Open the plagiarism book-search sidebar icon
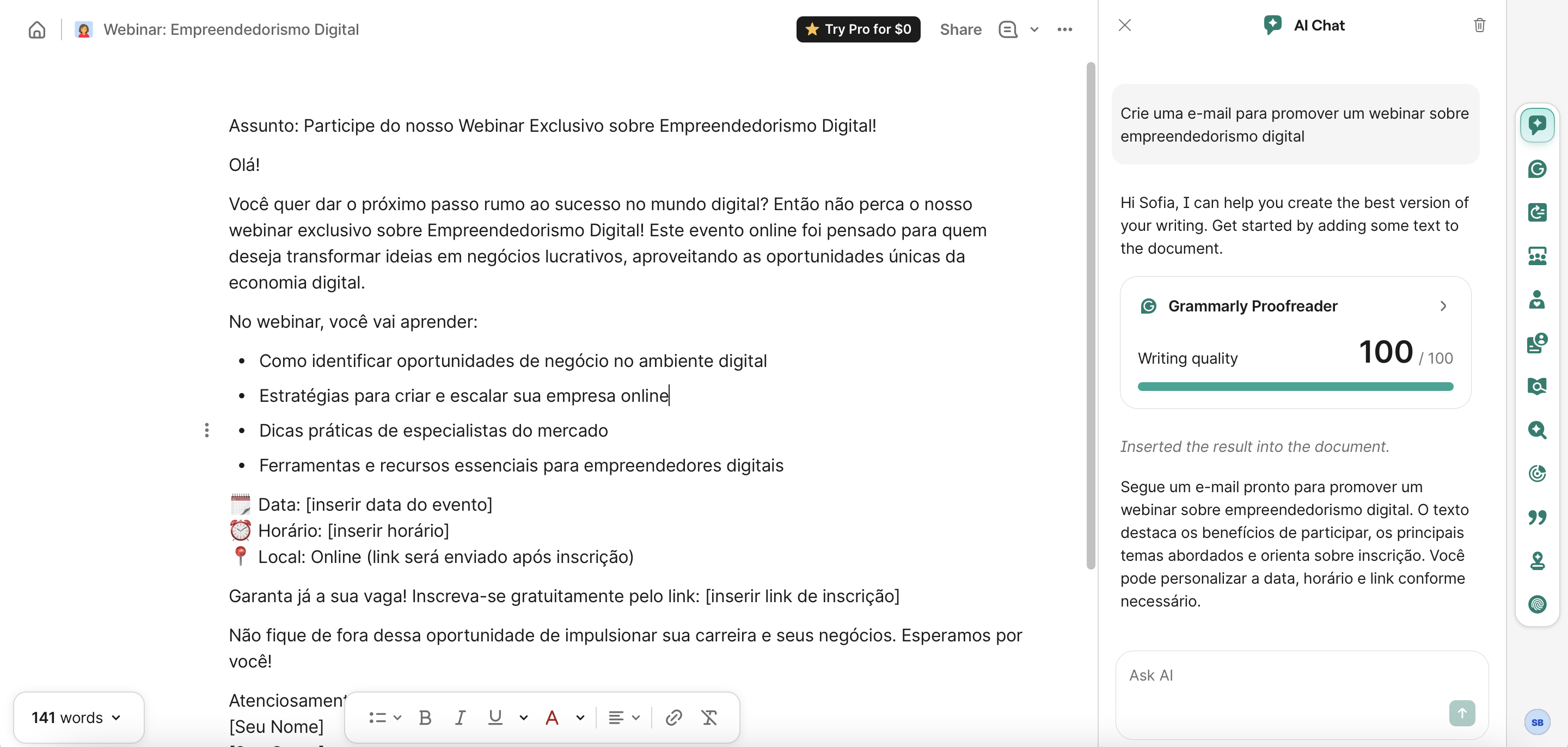The image size is (1568, 747). (1537, 387)
